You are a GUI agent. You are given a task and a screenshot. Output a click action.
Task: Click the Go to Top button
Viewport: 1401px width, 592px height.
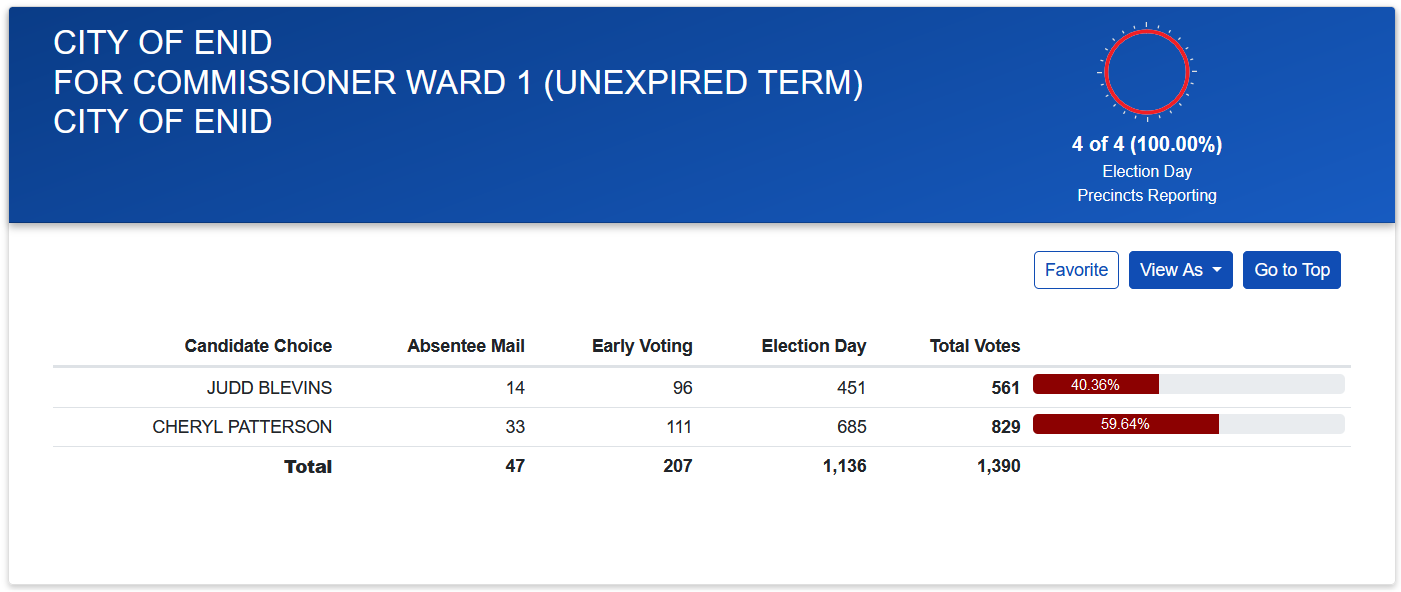point(1291,270)
